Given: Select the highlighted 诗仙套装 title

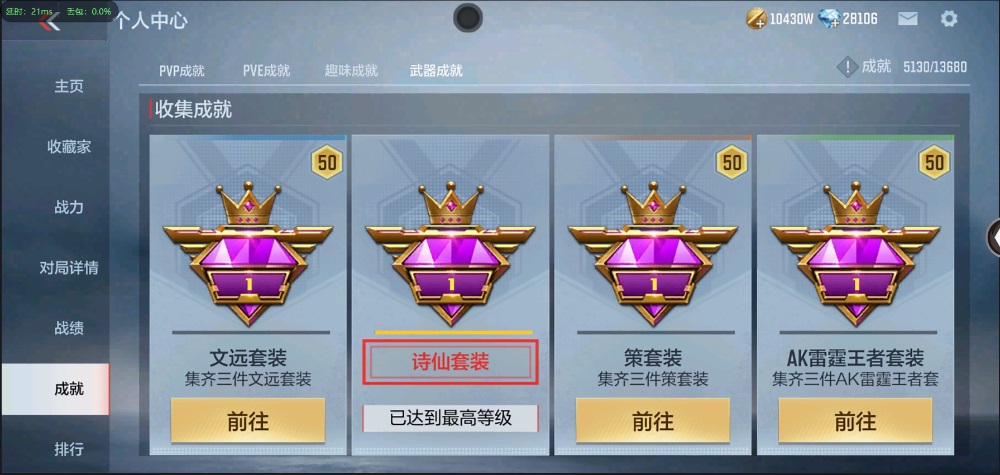Looking at the screenshot, I should tap(450, 362).
